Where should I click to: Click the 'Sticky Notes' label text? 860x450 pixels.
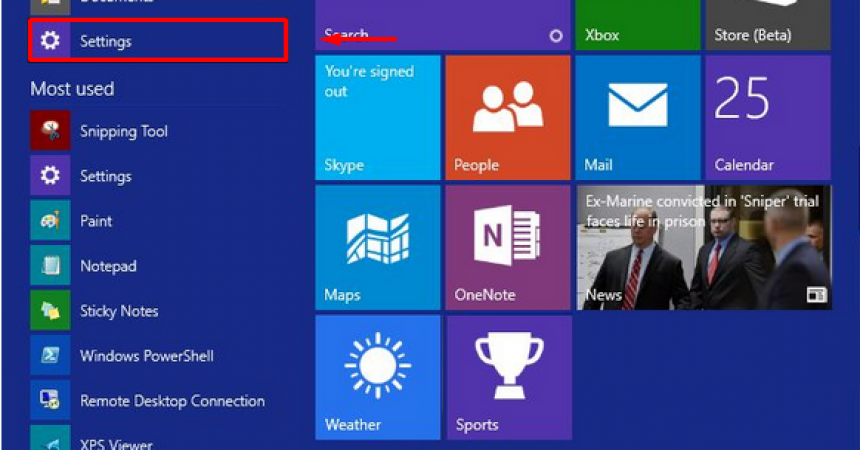119,311
